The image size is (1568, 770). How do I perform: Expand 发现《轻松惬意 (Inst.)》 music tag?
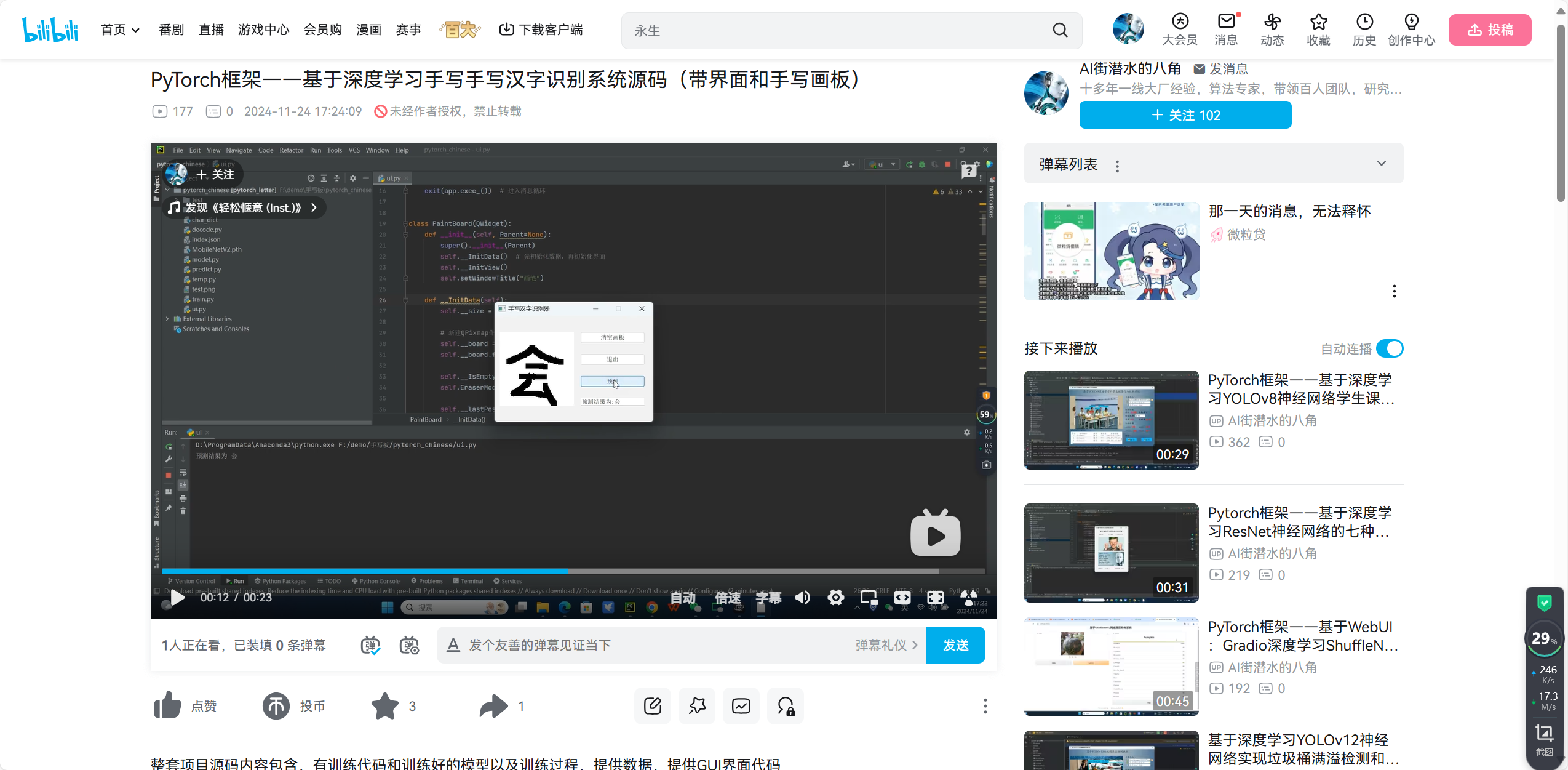[244, 207]
